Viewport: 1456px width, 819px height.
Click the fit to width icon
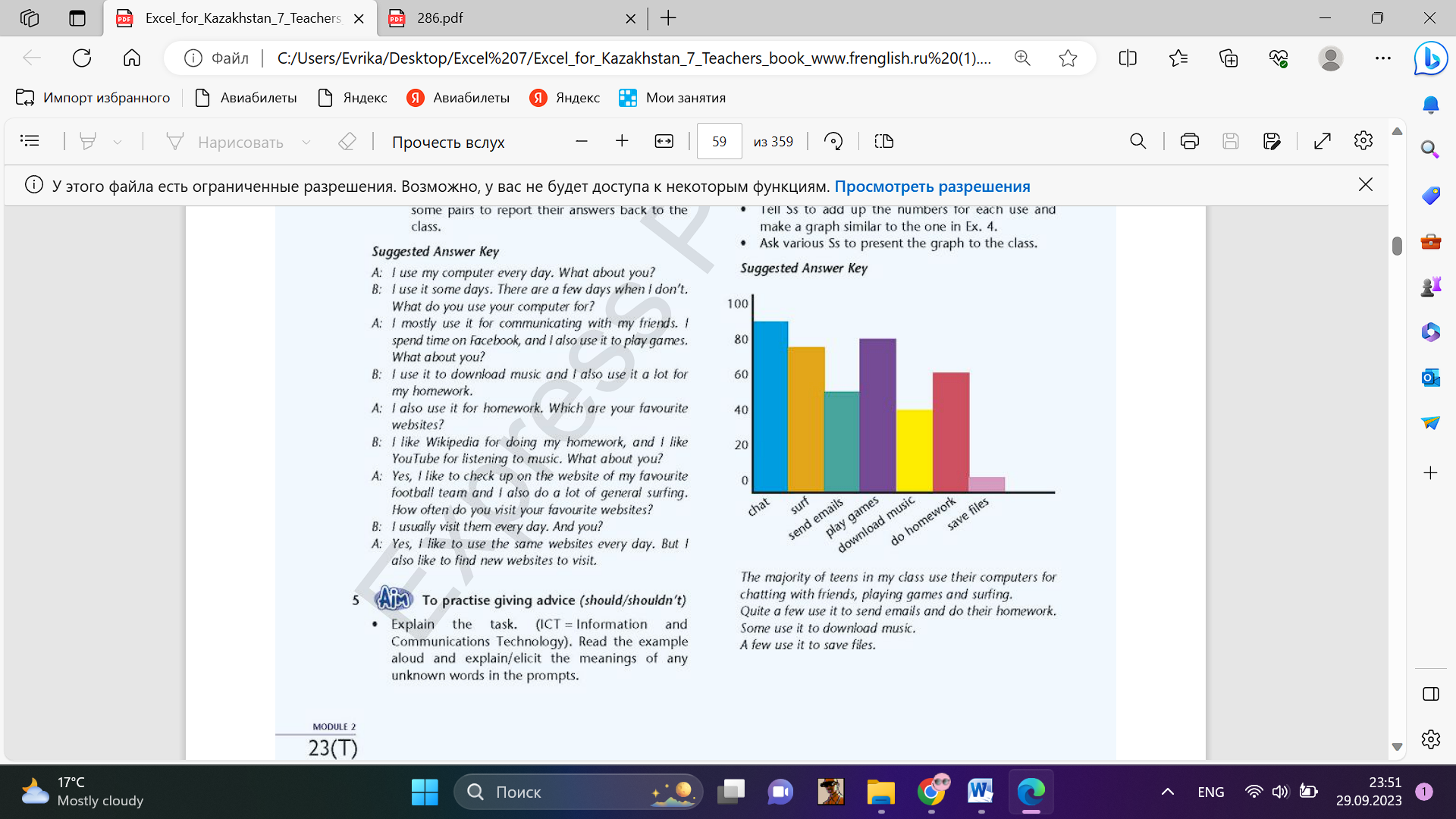point(664,141)
